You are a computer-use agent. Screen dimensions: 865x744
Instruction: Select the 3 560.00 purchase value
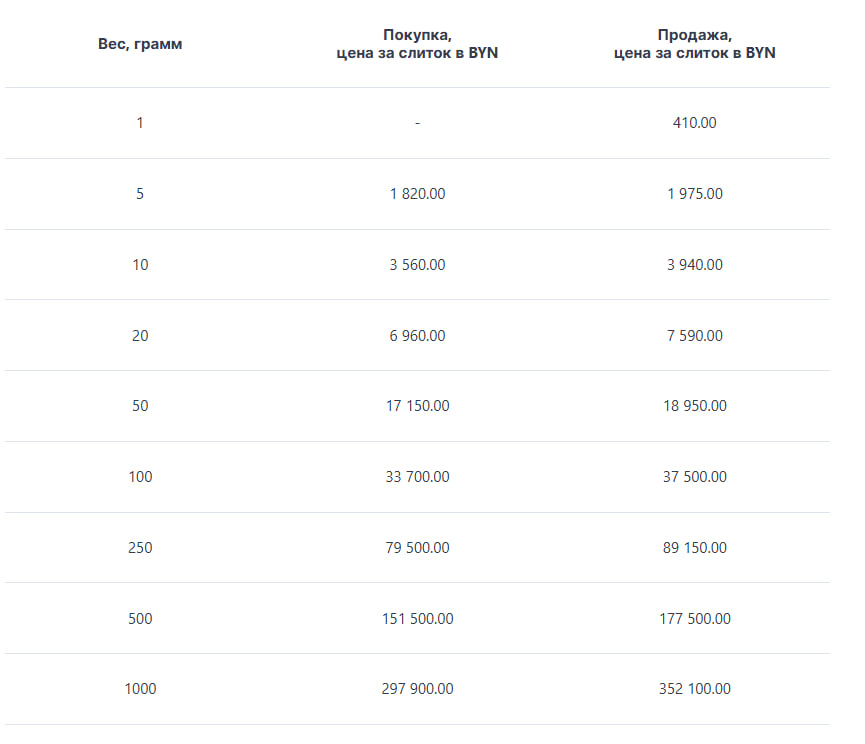(x=417, y=265)
